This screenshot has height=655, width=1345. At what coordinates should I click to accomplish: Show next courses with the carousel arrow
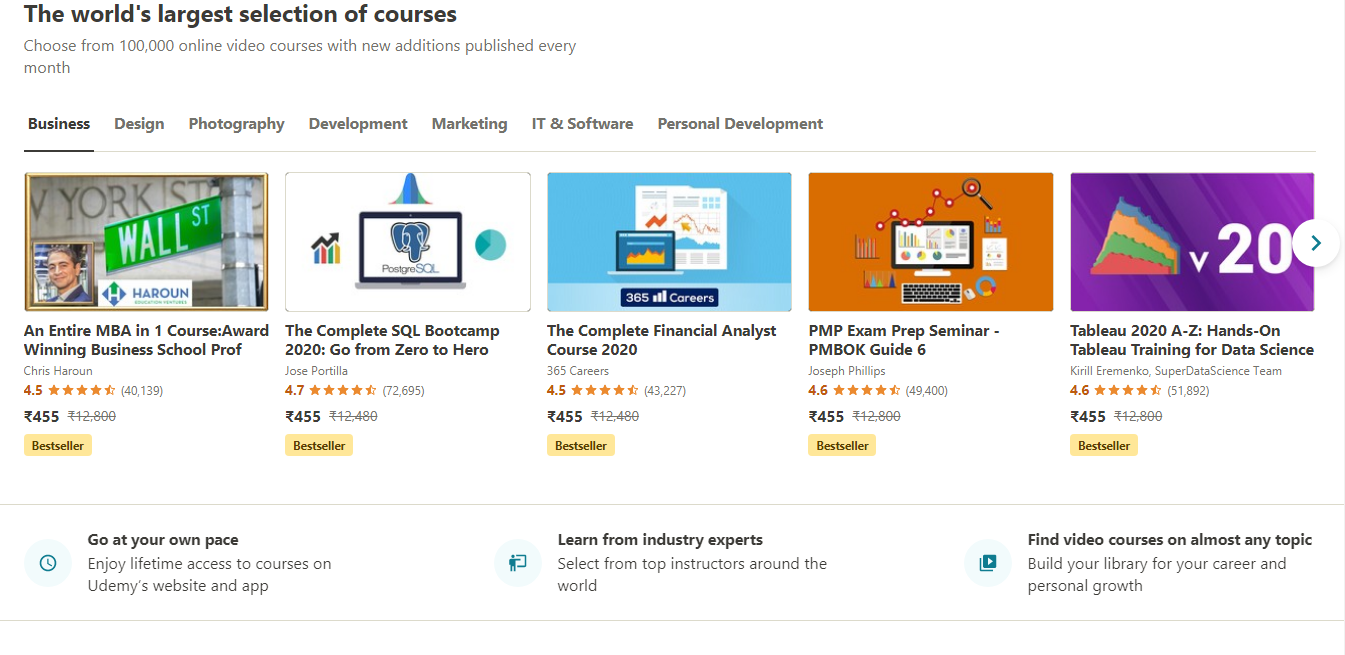(1316, 243)
